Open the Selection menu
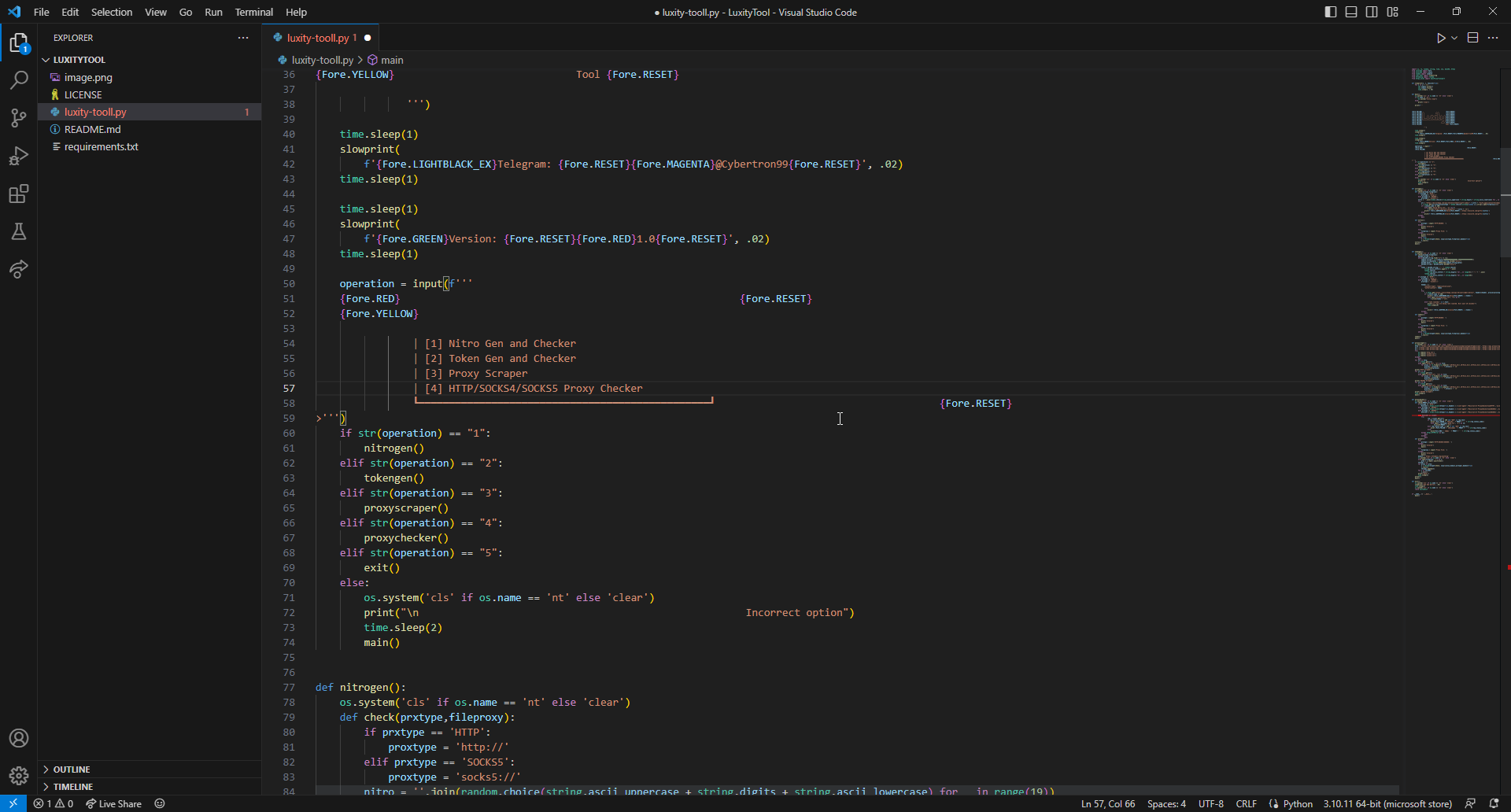This screenshot has width=1511, height=812. (112, 12)
